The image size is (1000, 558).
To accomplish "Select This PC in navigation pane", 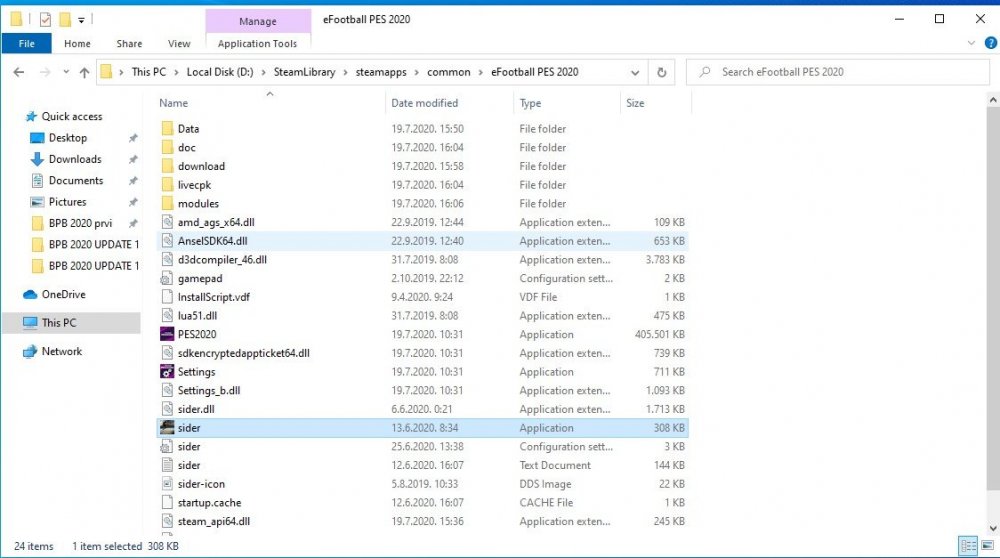I will pos(58,323).
